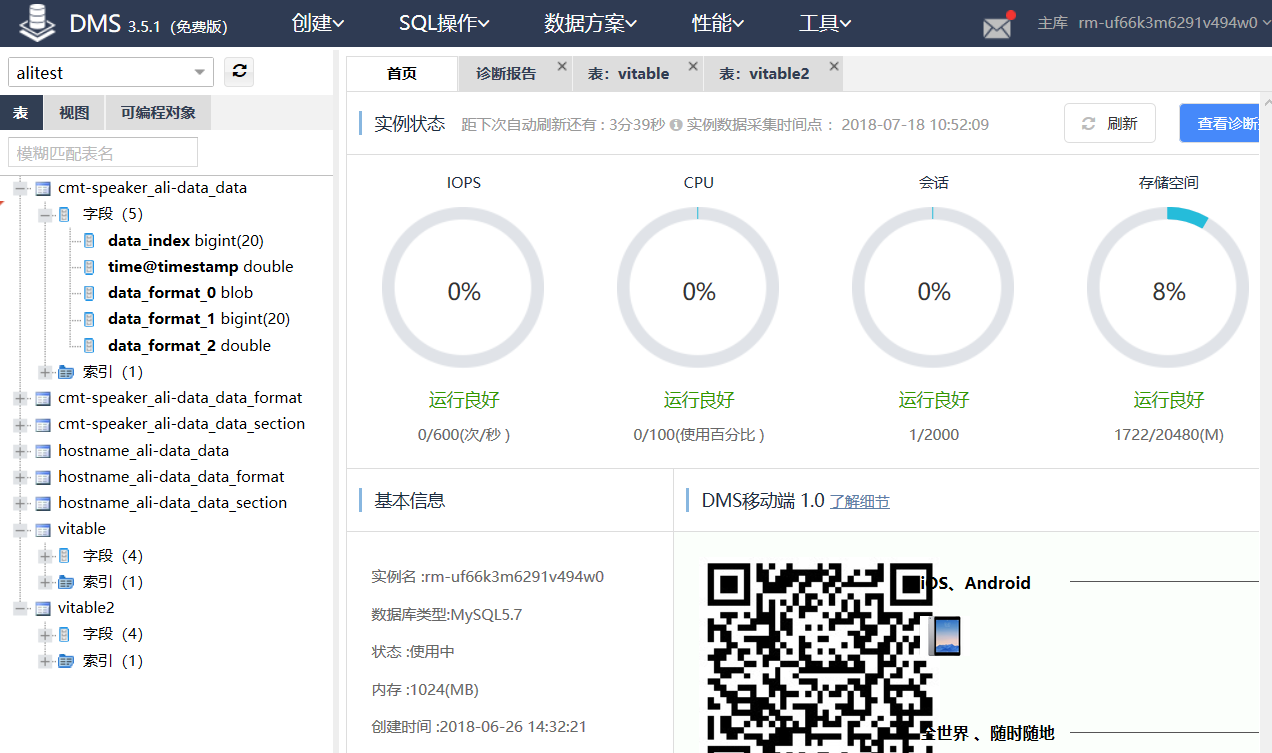This screenshot has width=1272, height=753.
Task: Open the mail notification envelope icon
Action: tap(997, 27)
